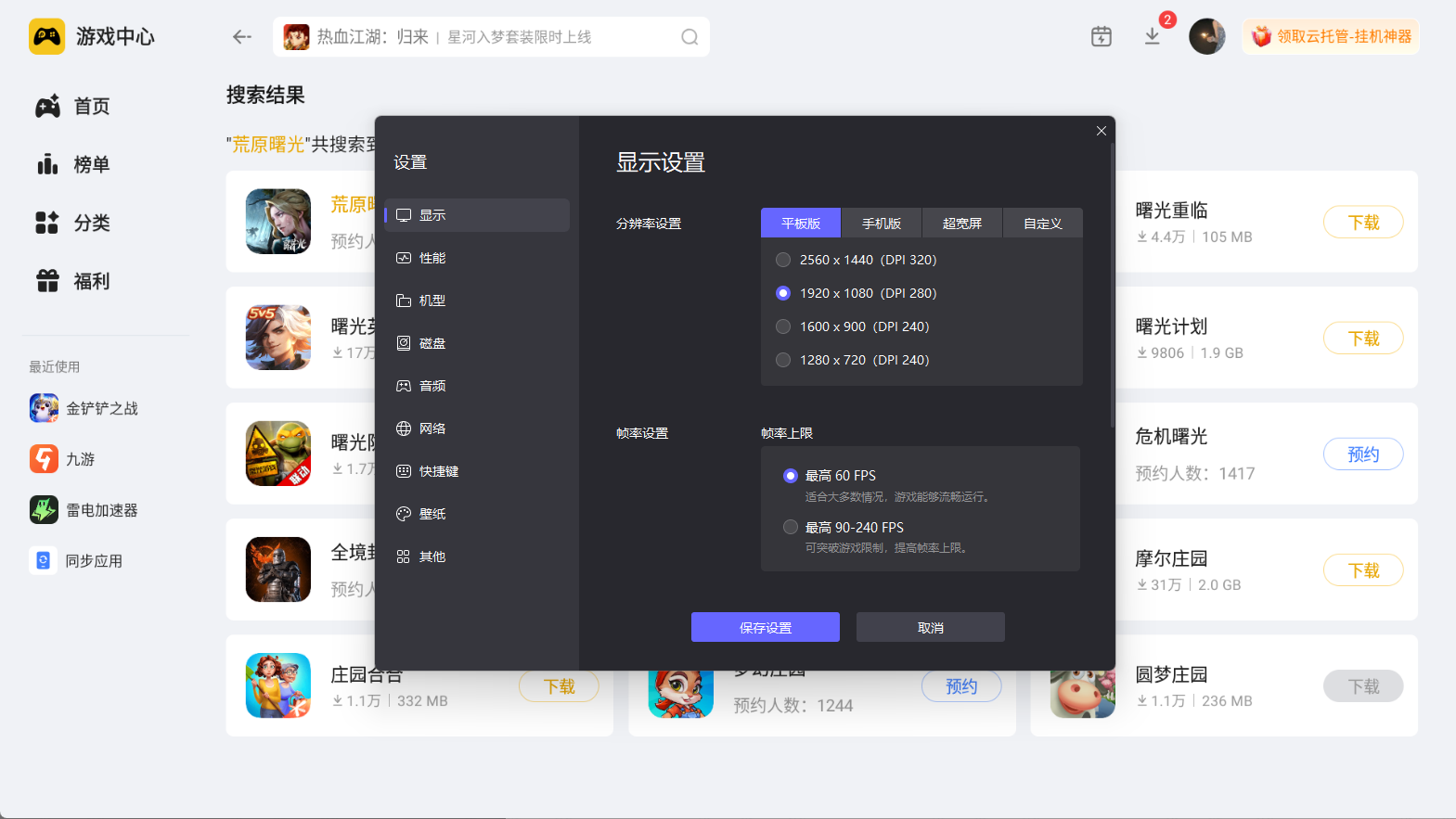The height and width of the screenshot is (819, 1456).
Task: Click greyed 下载 for 圆梦庄园
Action: [1363, 686]
